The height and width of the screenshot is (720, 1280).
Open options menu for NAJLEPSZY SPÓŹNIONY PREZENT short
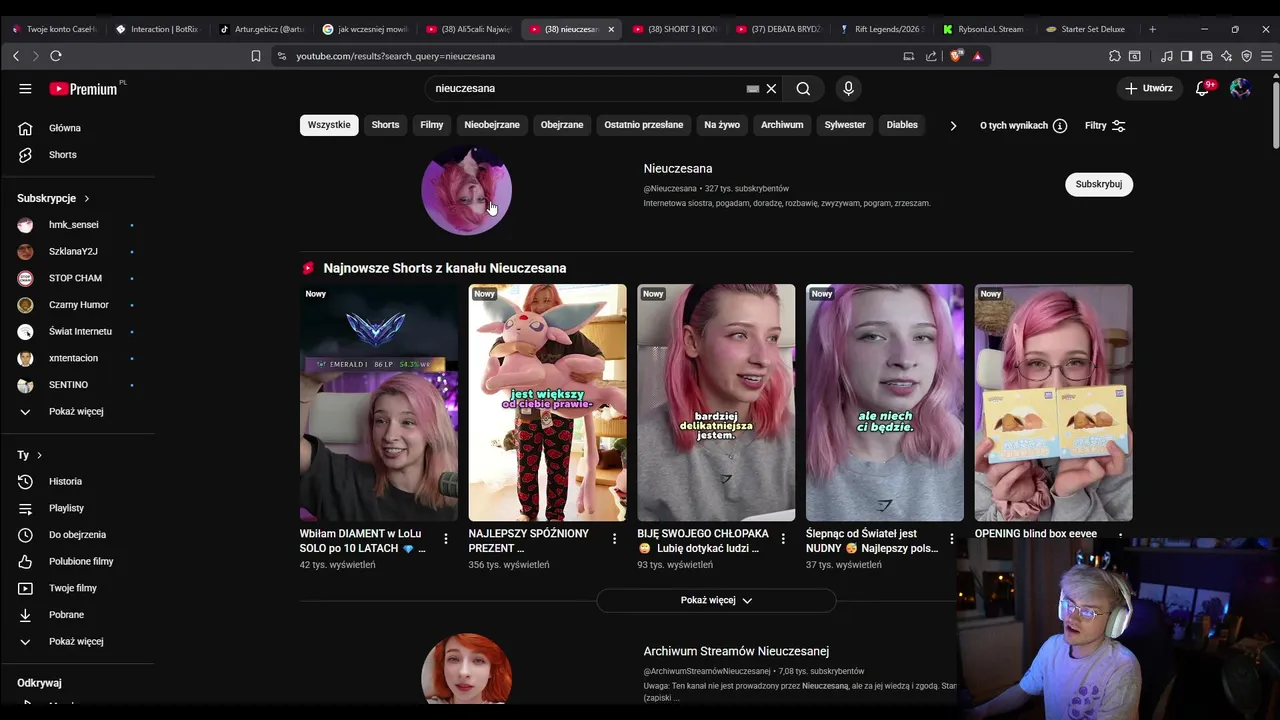pyautogui.click(x=614, y=539)
